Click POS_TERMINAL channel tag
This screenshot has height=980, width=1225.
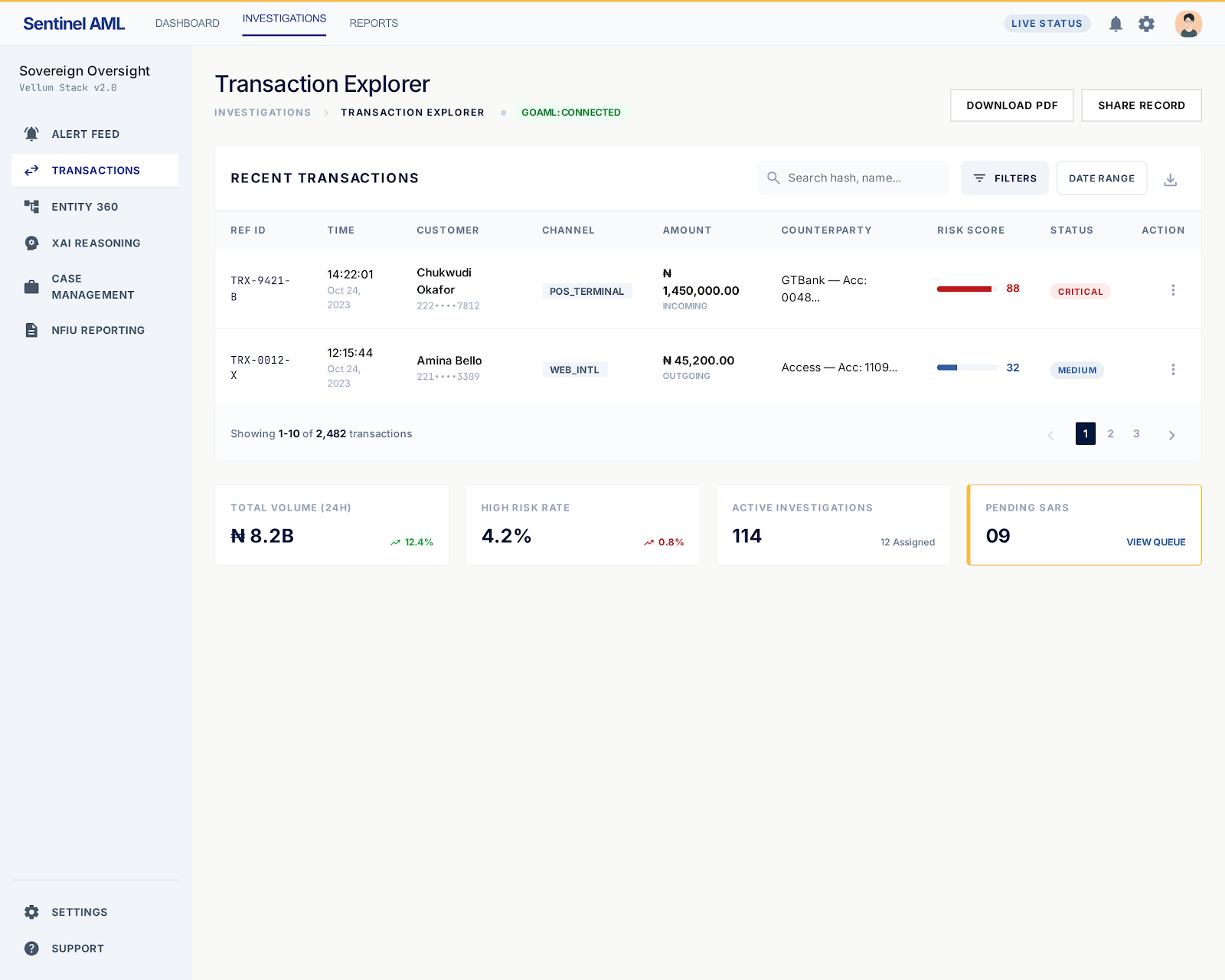(x=586, y=292)
